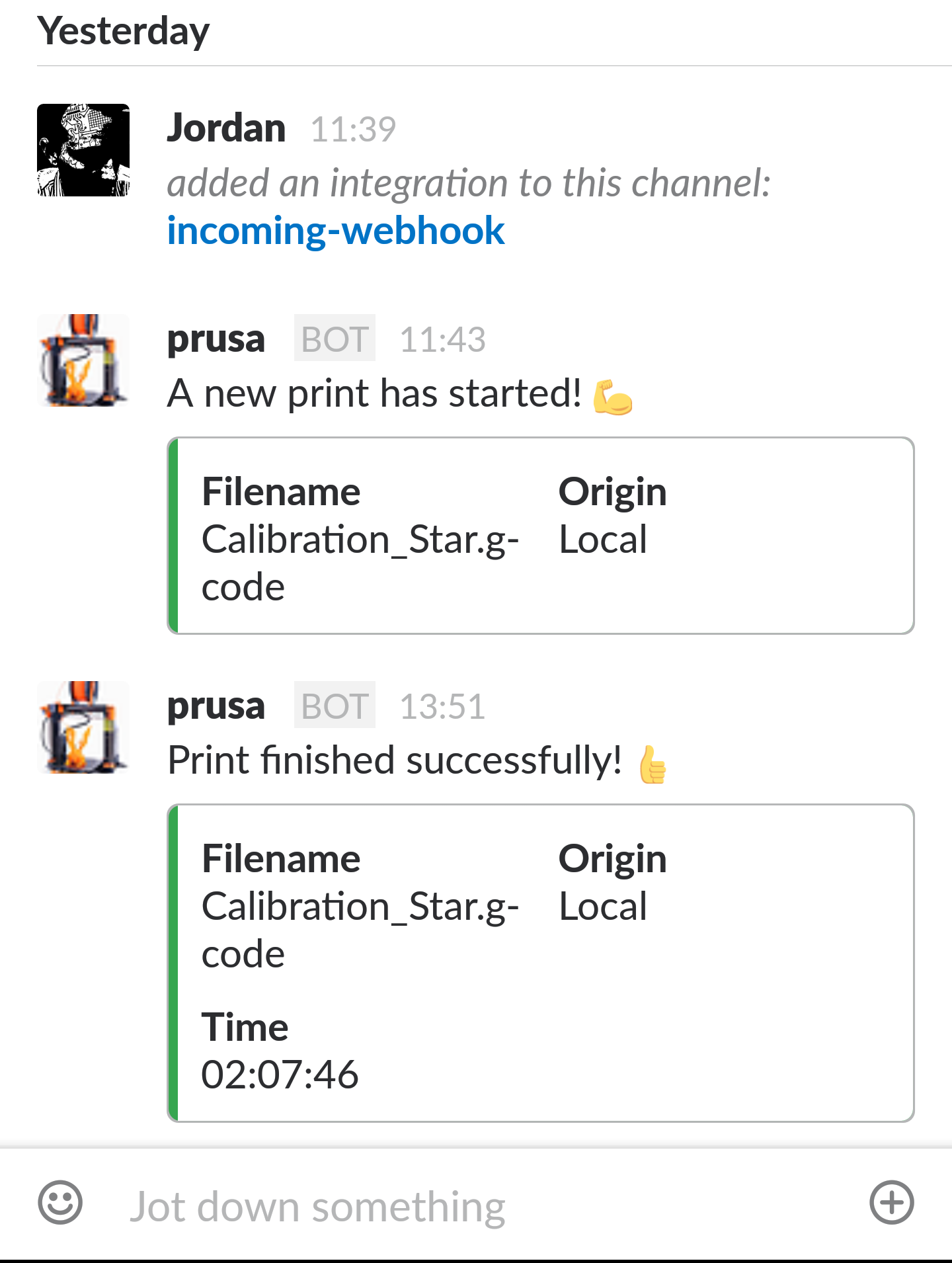Screen dimensions: 952x1263
Task: Click the 11:43 message timestamp
Action: click(442, 339)
